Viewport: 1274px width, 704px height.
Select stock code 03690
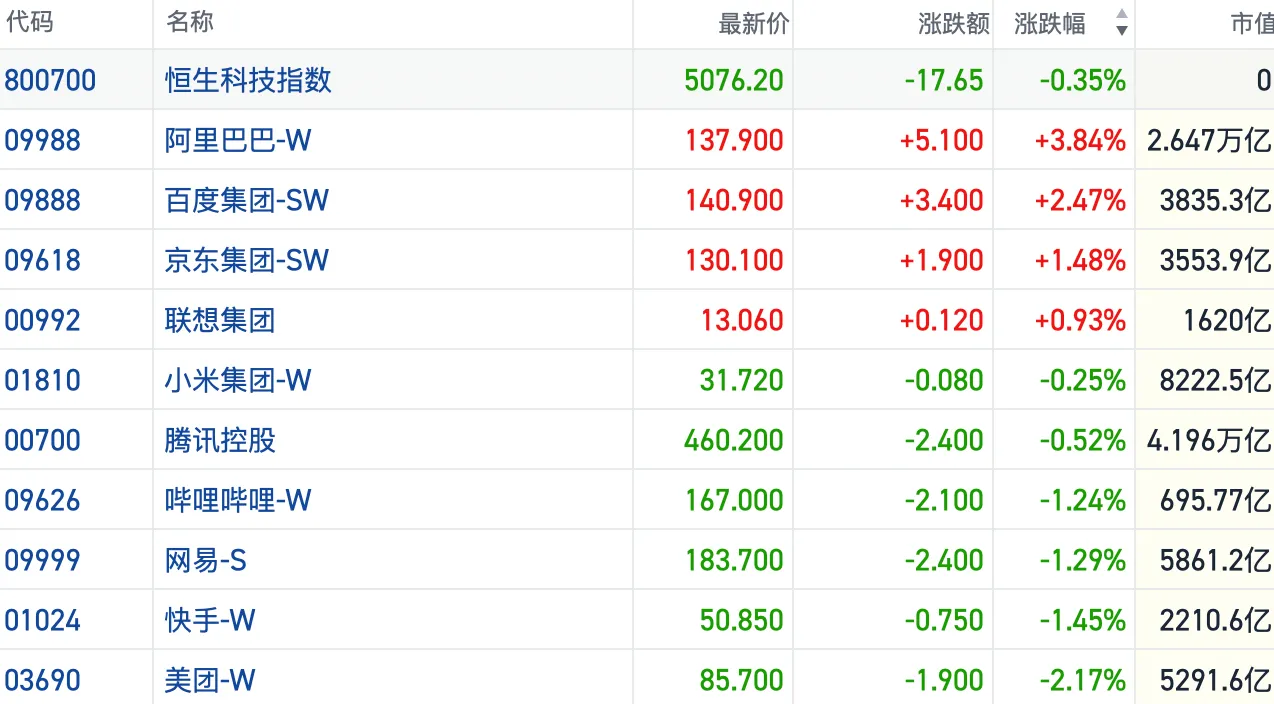coord(42,680)
